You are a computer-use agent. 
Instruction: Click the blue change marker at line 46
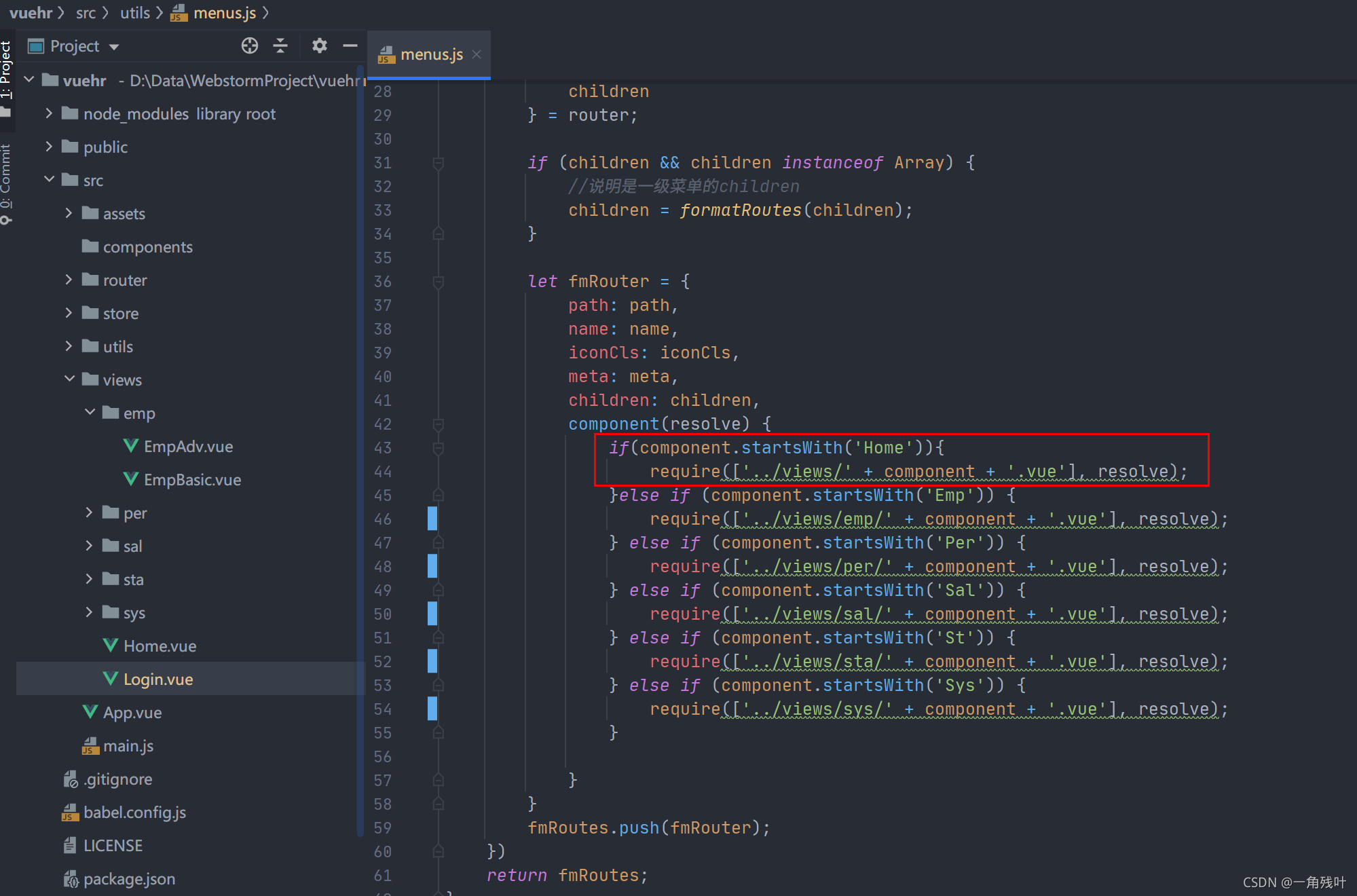432,519
